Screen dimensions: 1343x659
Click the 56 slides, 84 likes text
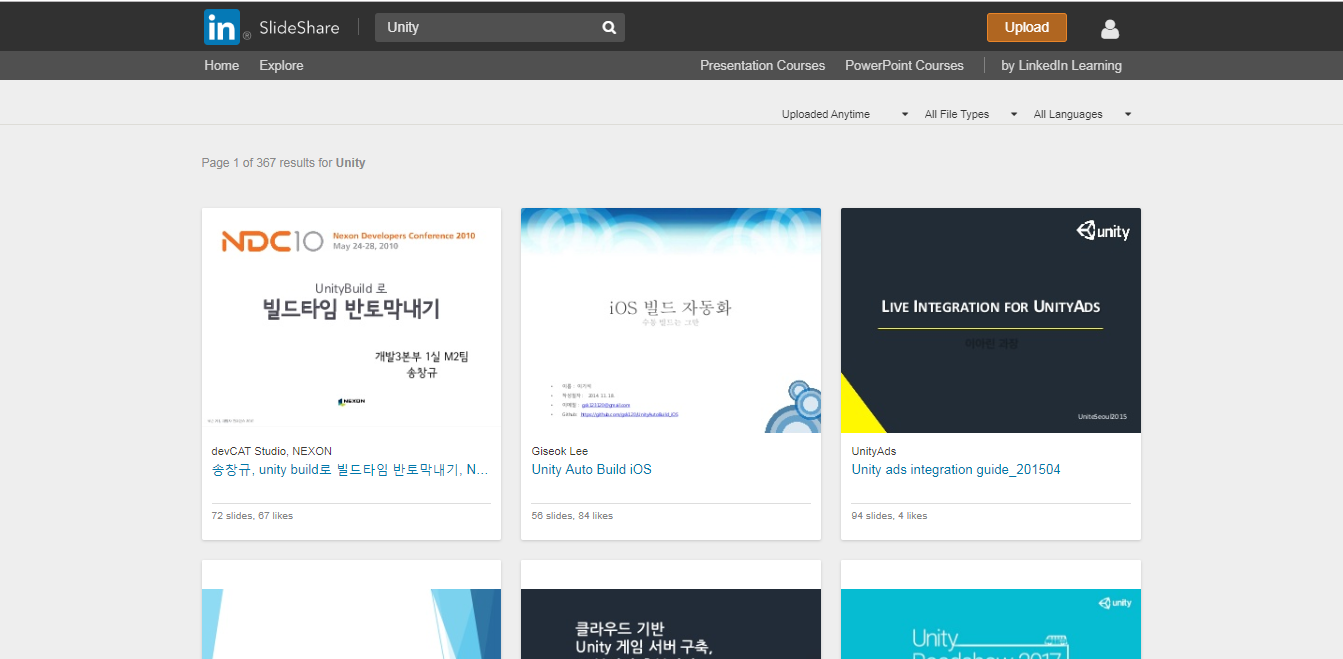pyautogui.click(x=572, y=516)
